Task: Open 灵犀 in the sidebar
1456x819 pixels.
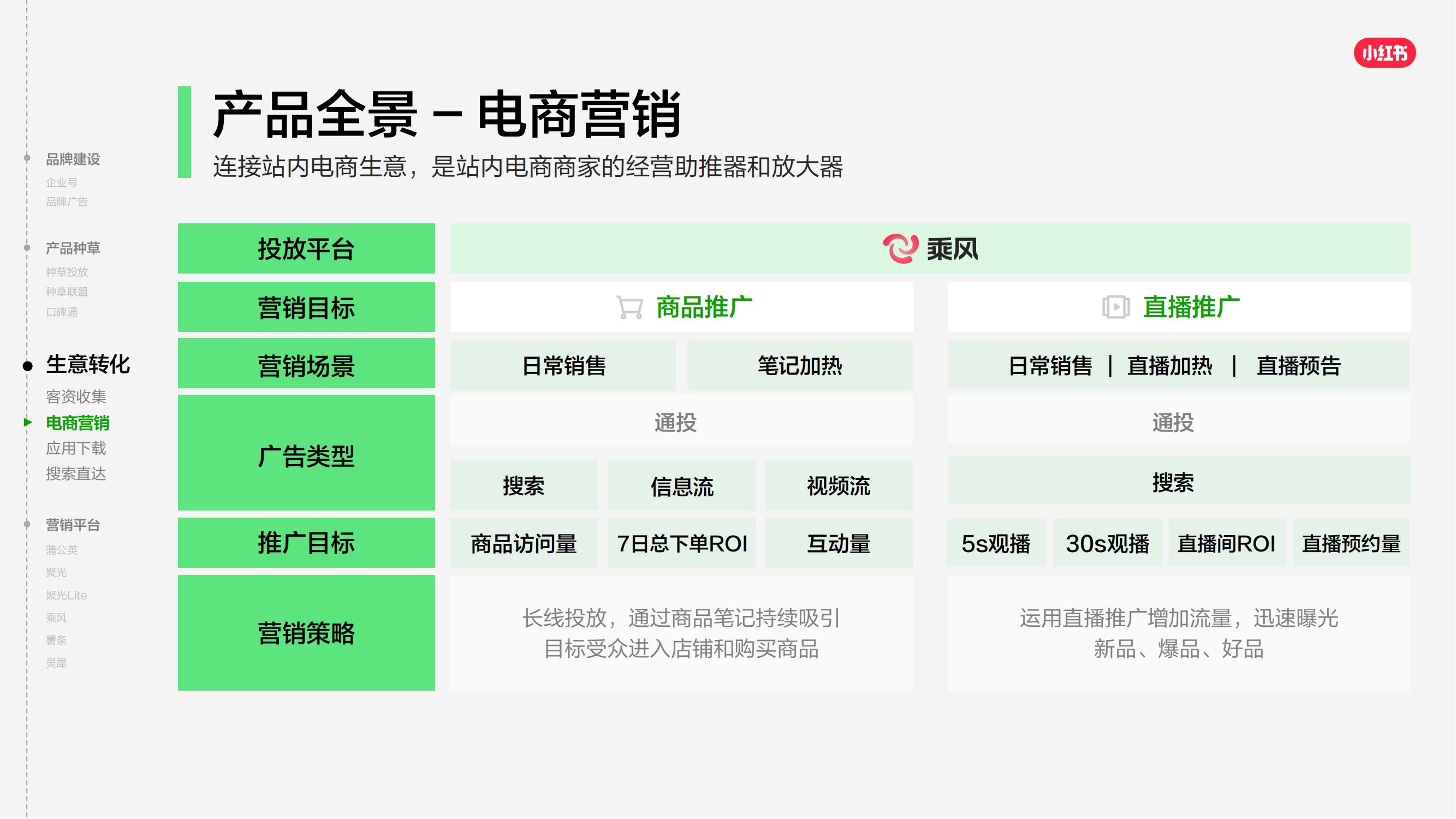Action: click(56, 663)
